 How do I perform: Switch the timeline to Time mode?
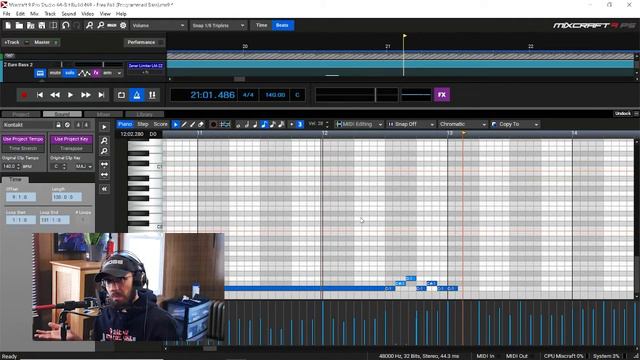coord(261,25)
